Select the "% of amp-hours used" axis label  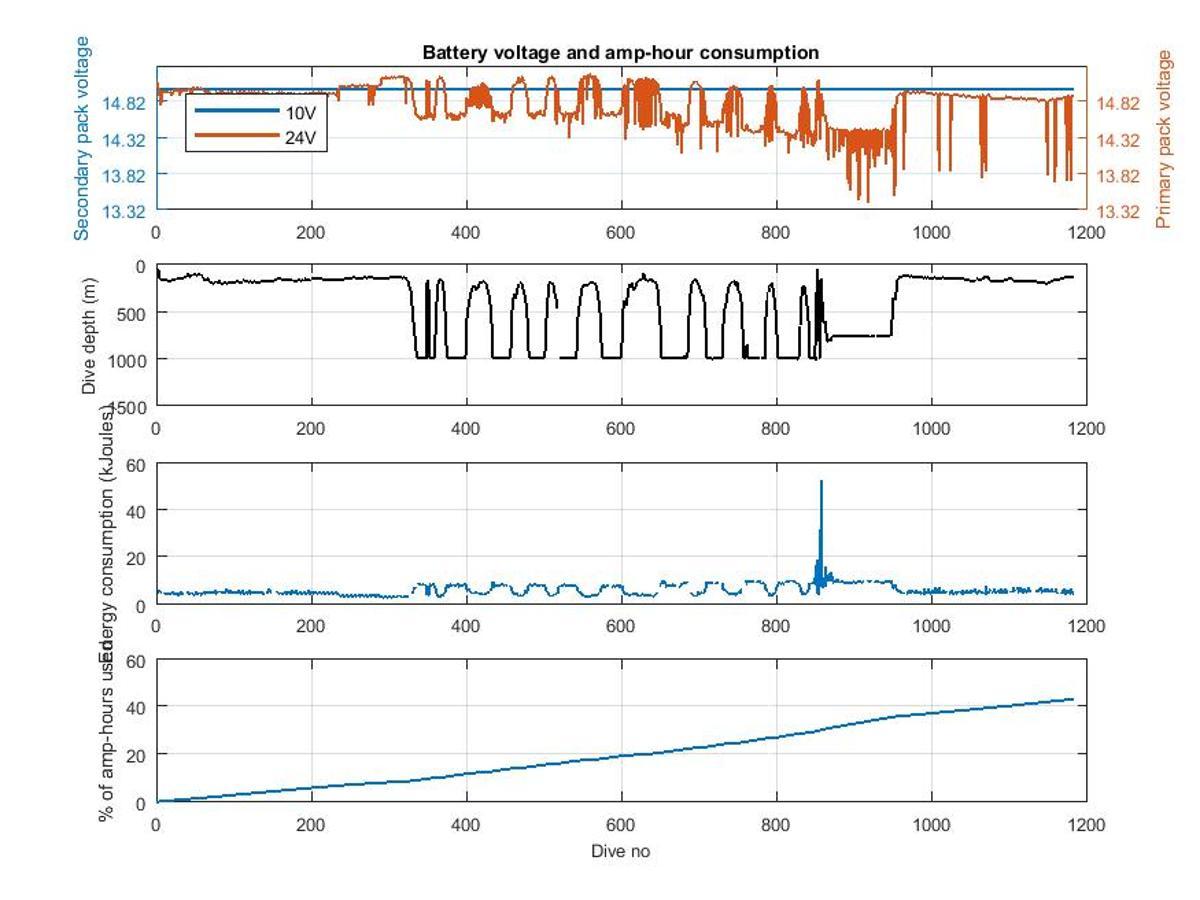pos(106,735)
